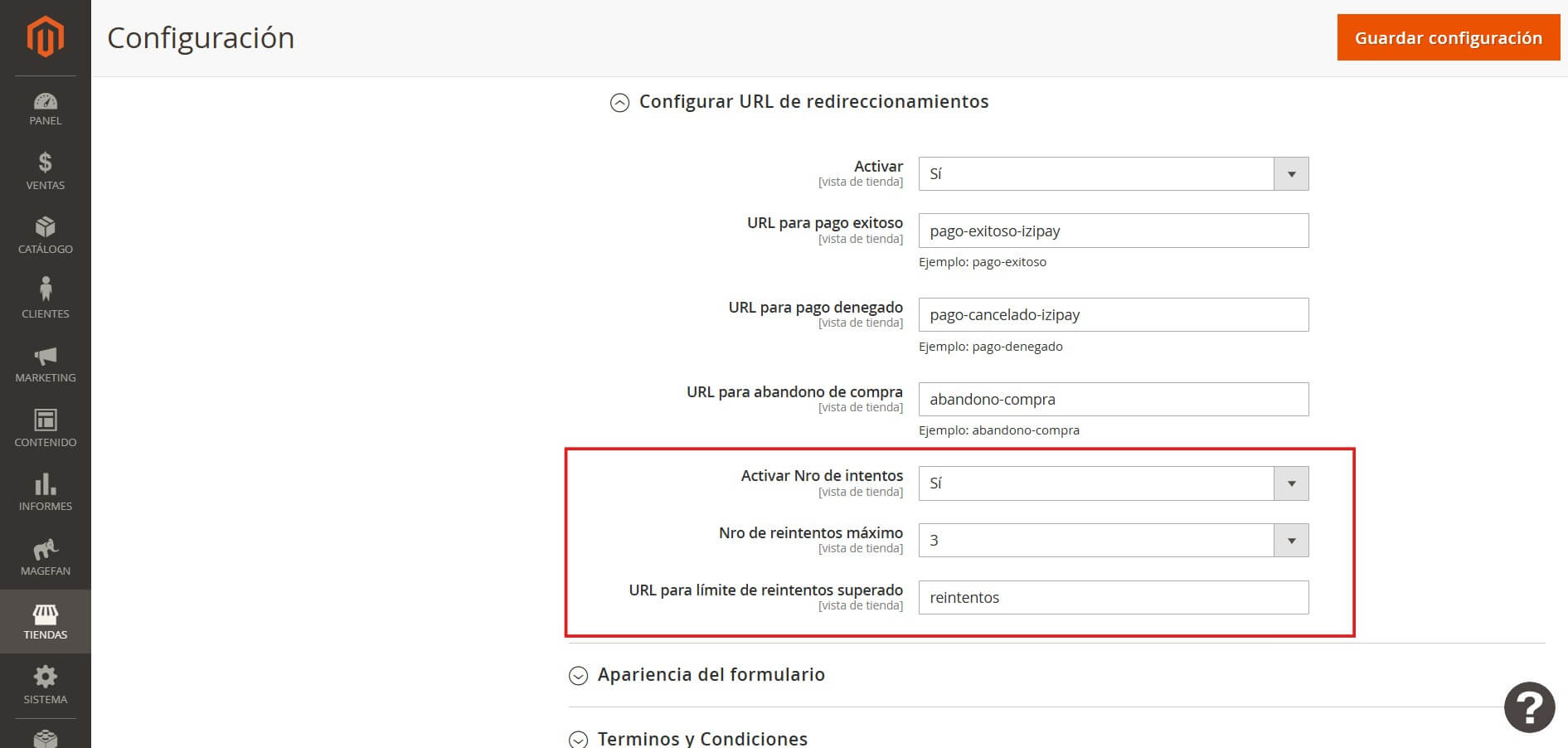Collapse Configurar URL de redireccionamientos section
Viewport: 1568px width, 748px height.
619,102
